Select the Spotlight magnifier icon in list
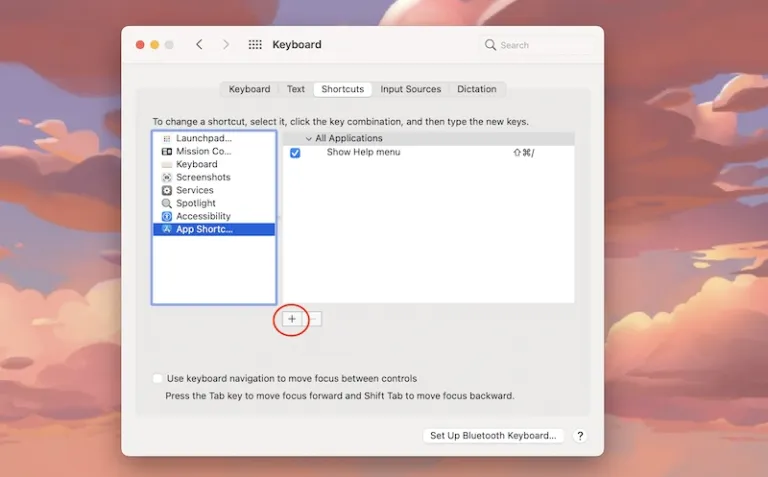Screen dimensions: 768x477 [x=167, y=203]
